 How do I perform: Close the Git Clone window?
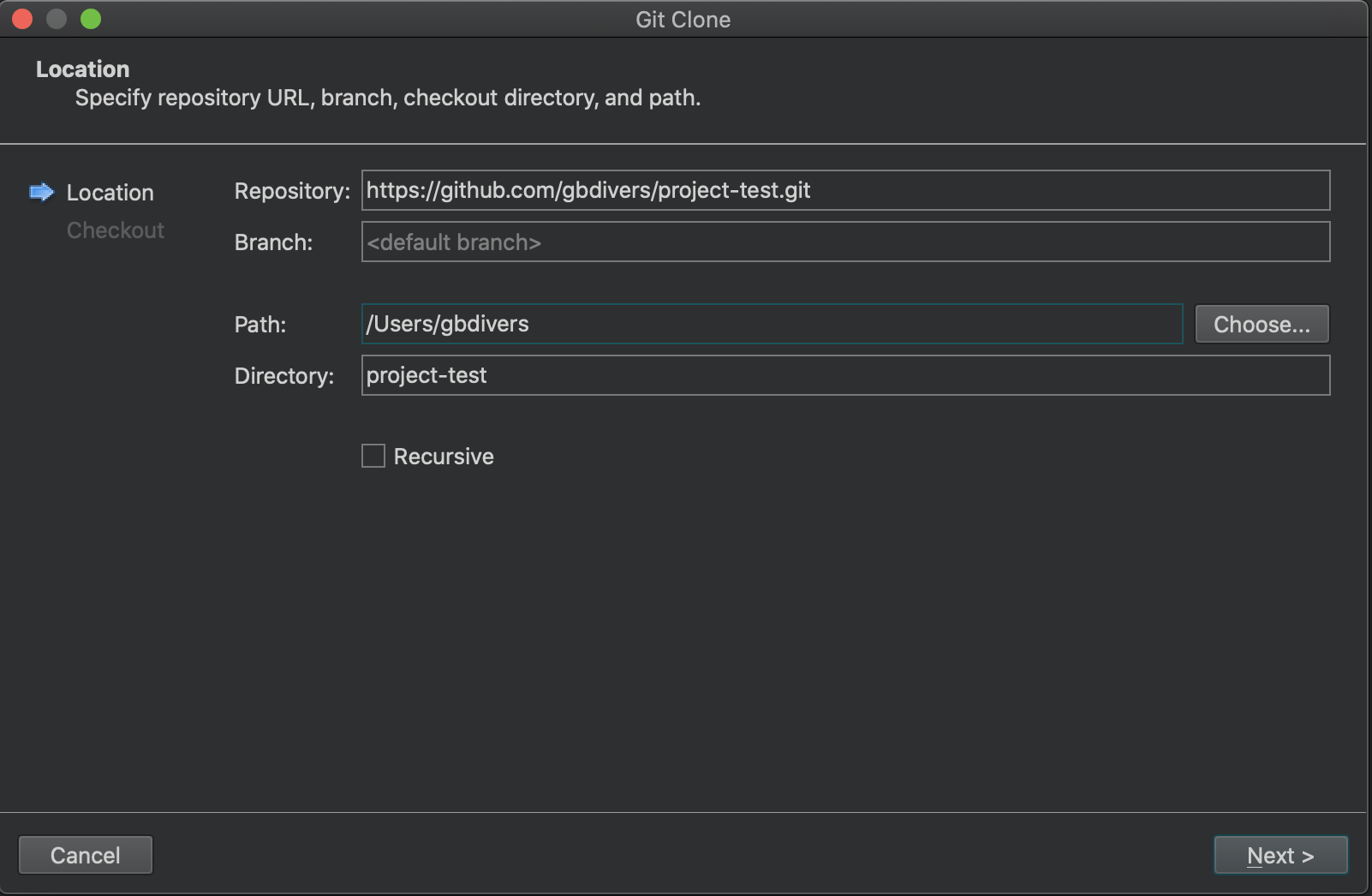pyautogui.click(x=22, y=19)
